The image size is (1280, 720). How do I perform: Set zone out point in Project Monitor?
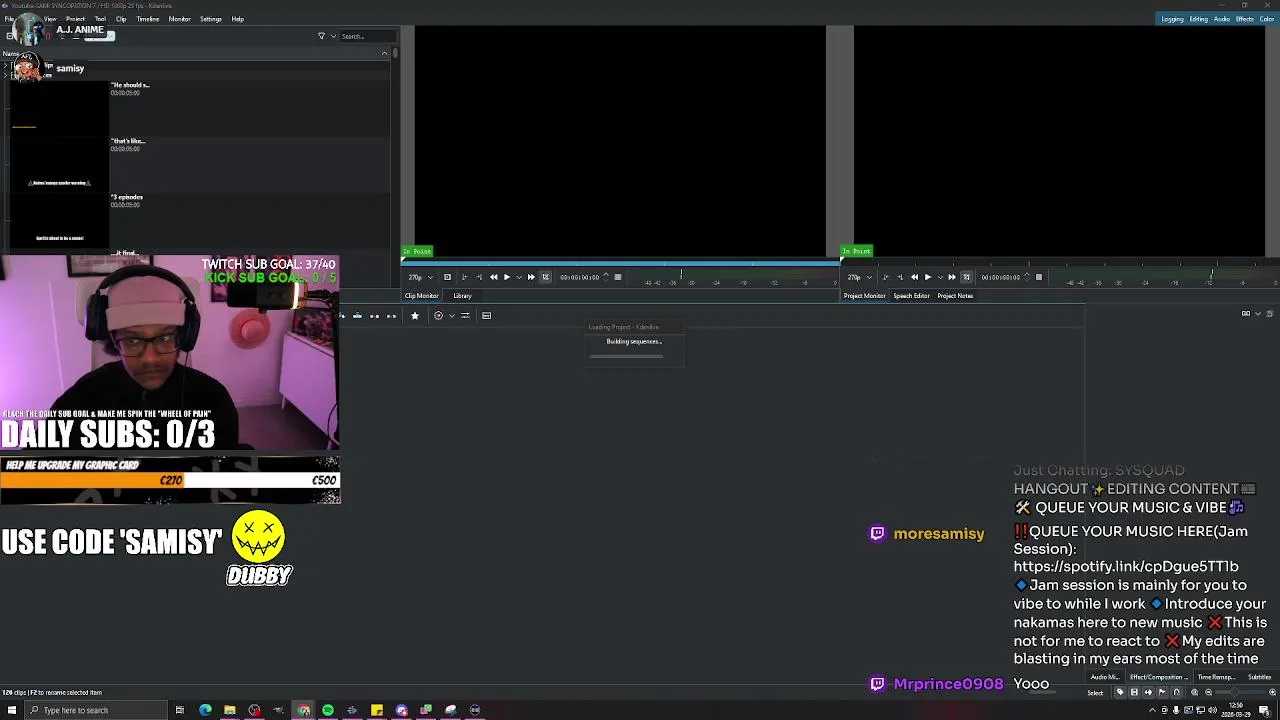pos(900,277)
